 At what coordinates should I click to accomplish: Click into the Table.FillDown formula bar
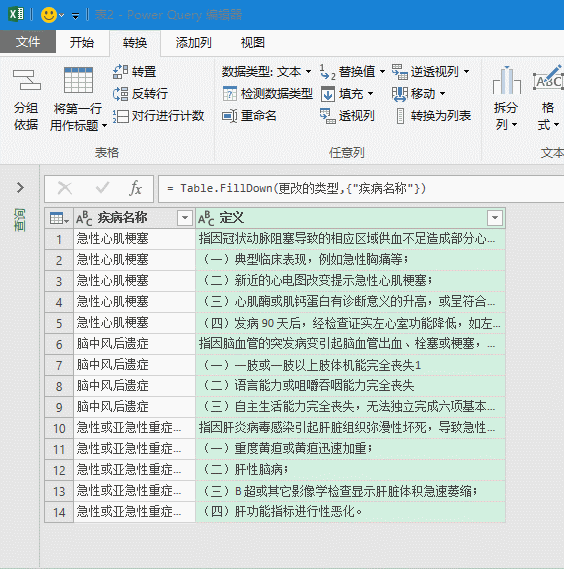(361, 189)
